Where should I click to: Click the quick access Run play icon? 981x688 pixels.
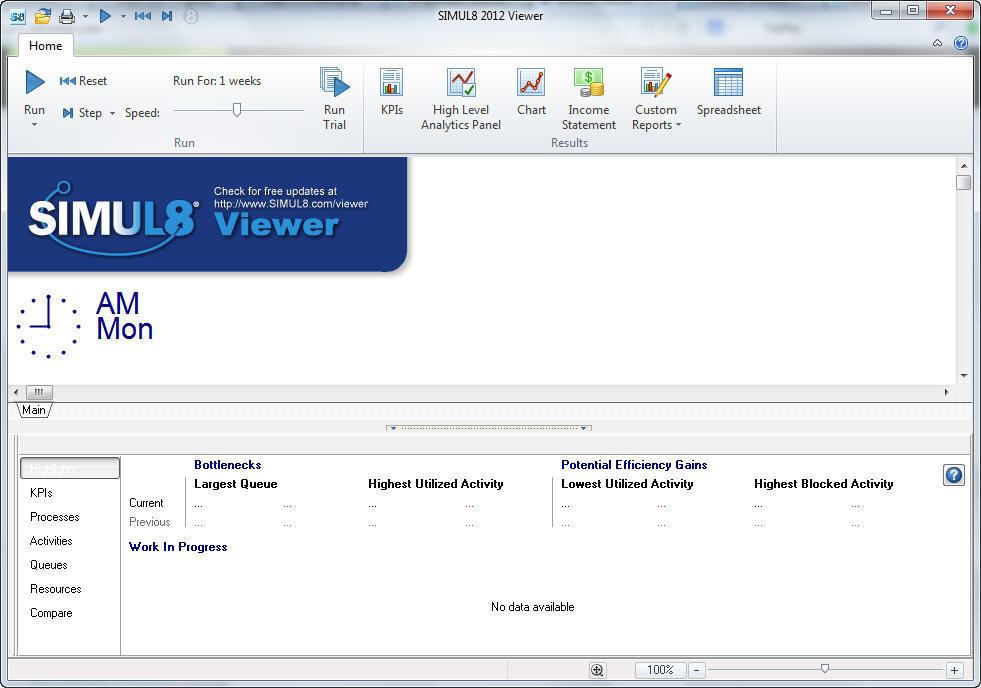105,16
